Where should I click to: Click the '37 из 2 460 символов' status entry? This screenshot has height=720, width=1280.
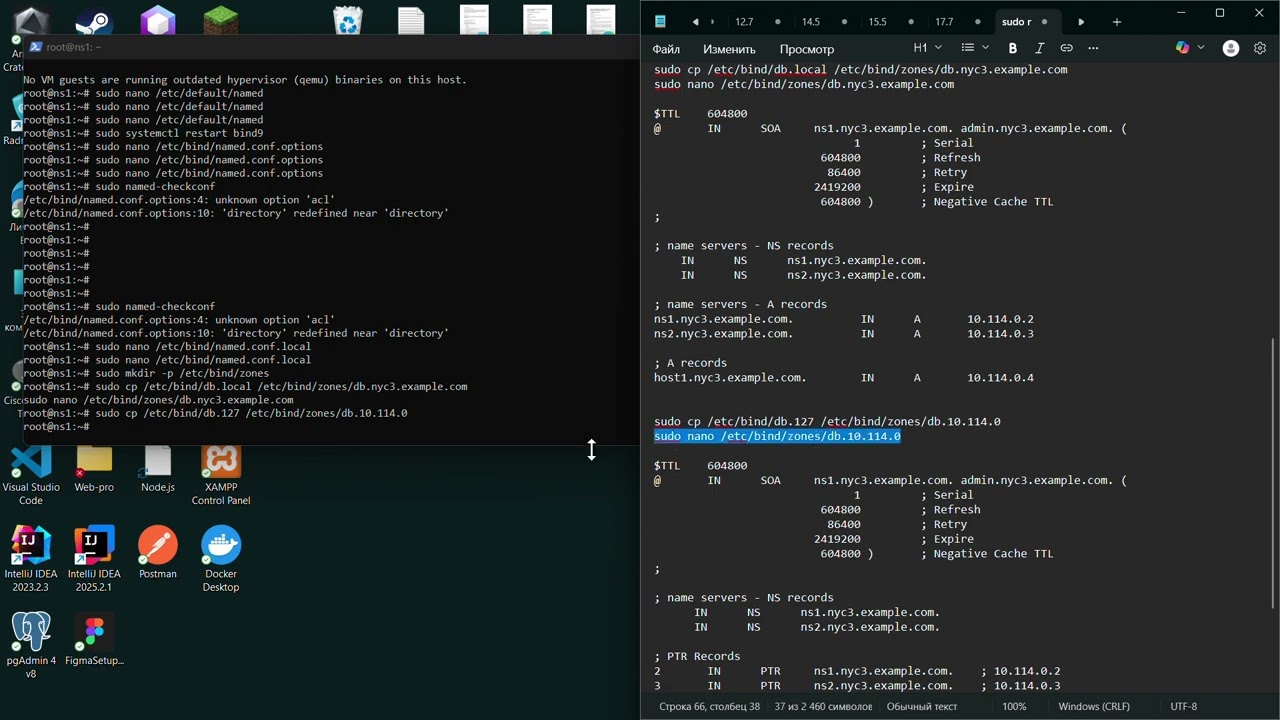coord(823,706)
